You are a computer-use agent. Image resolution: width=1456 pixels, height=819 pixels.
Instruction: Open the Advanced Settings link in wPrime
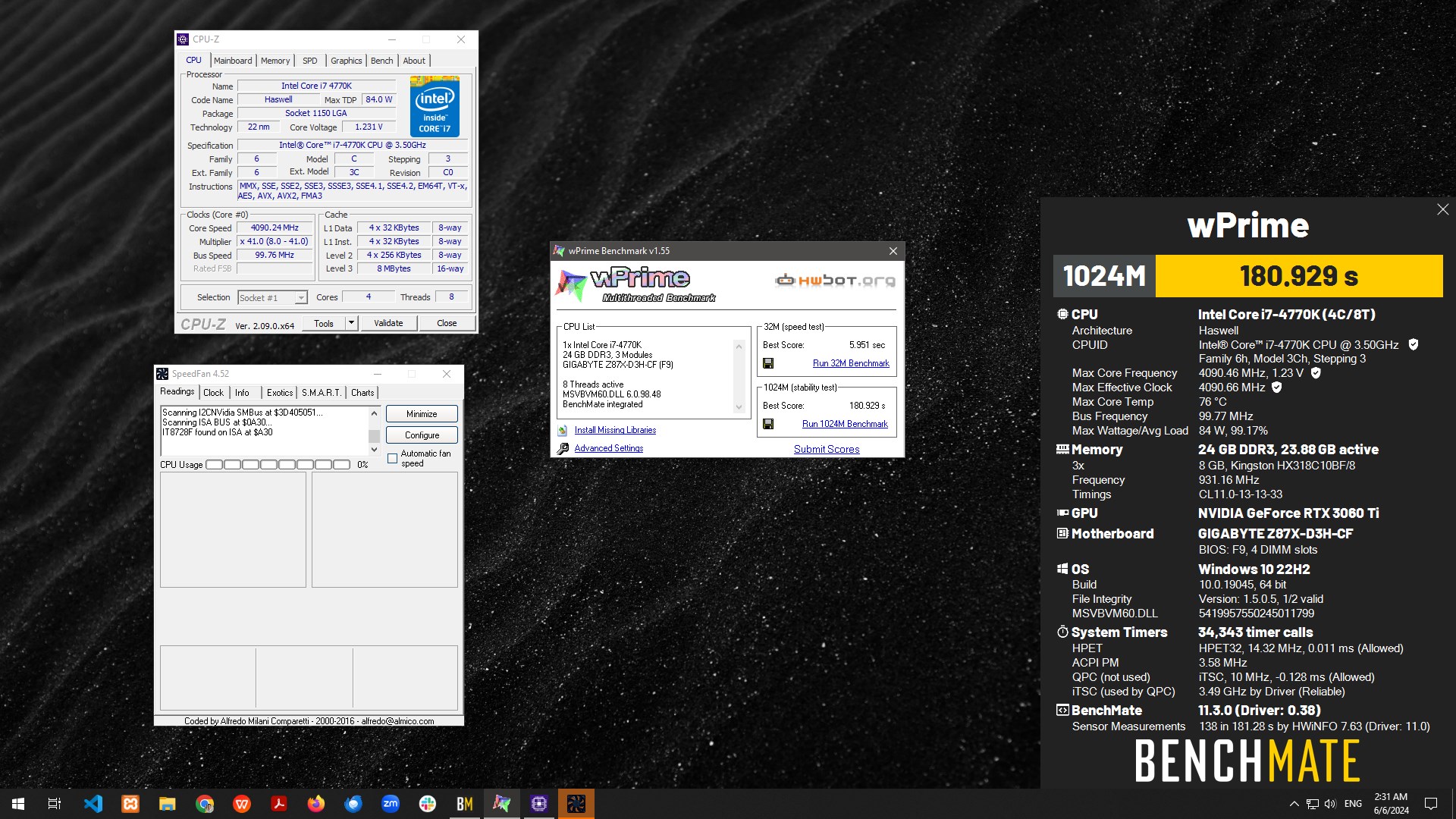tap(609, 448)
